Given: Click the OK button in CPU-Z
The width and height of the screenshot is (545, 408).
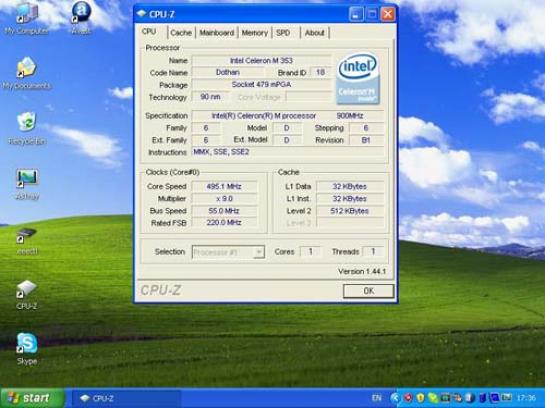Looking at the screenshot, I should tap(368, 291).
